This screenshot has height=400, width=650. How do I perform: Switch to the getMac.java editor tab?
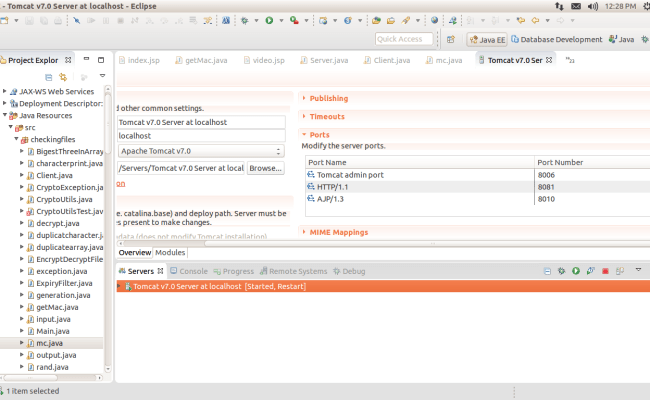(201, 61)
